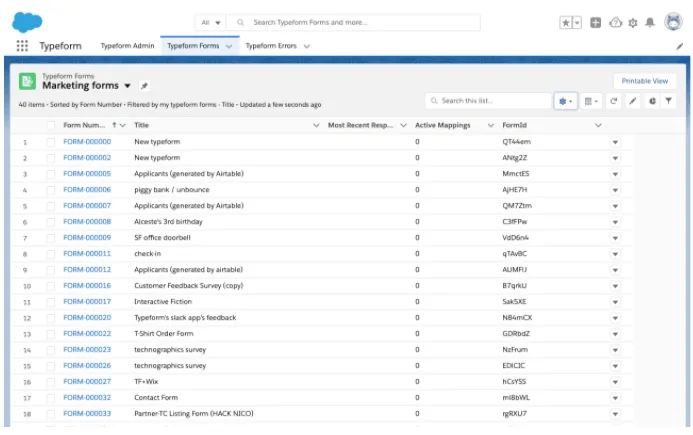Screen dimensions: 693x435
Task: Open the FORM-000033 record link
Action: point(87,414)
